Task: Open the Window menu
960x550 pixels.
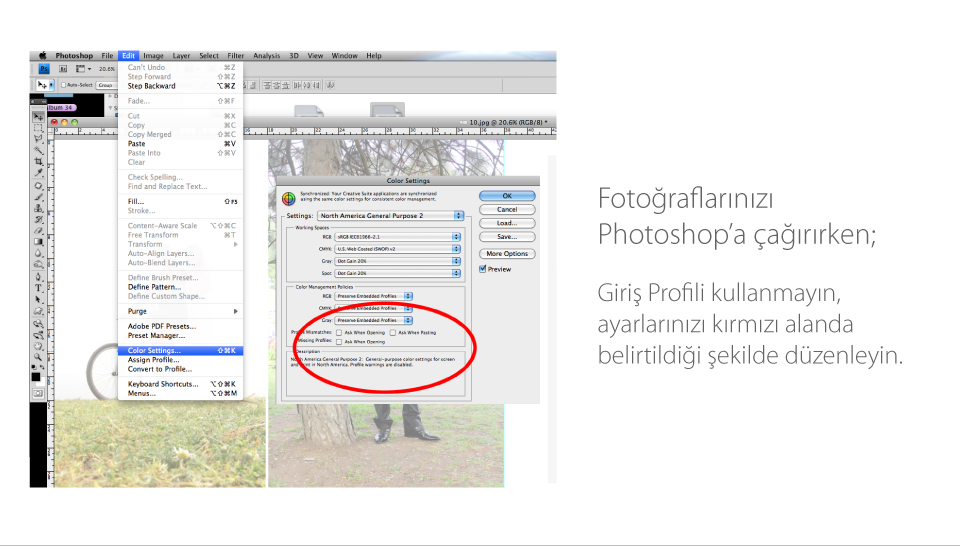Action: pos(345,55)
